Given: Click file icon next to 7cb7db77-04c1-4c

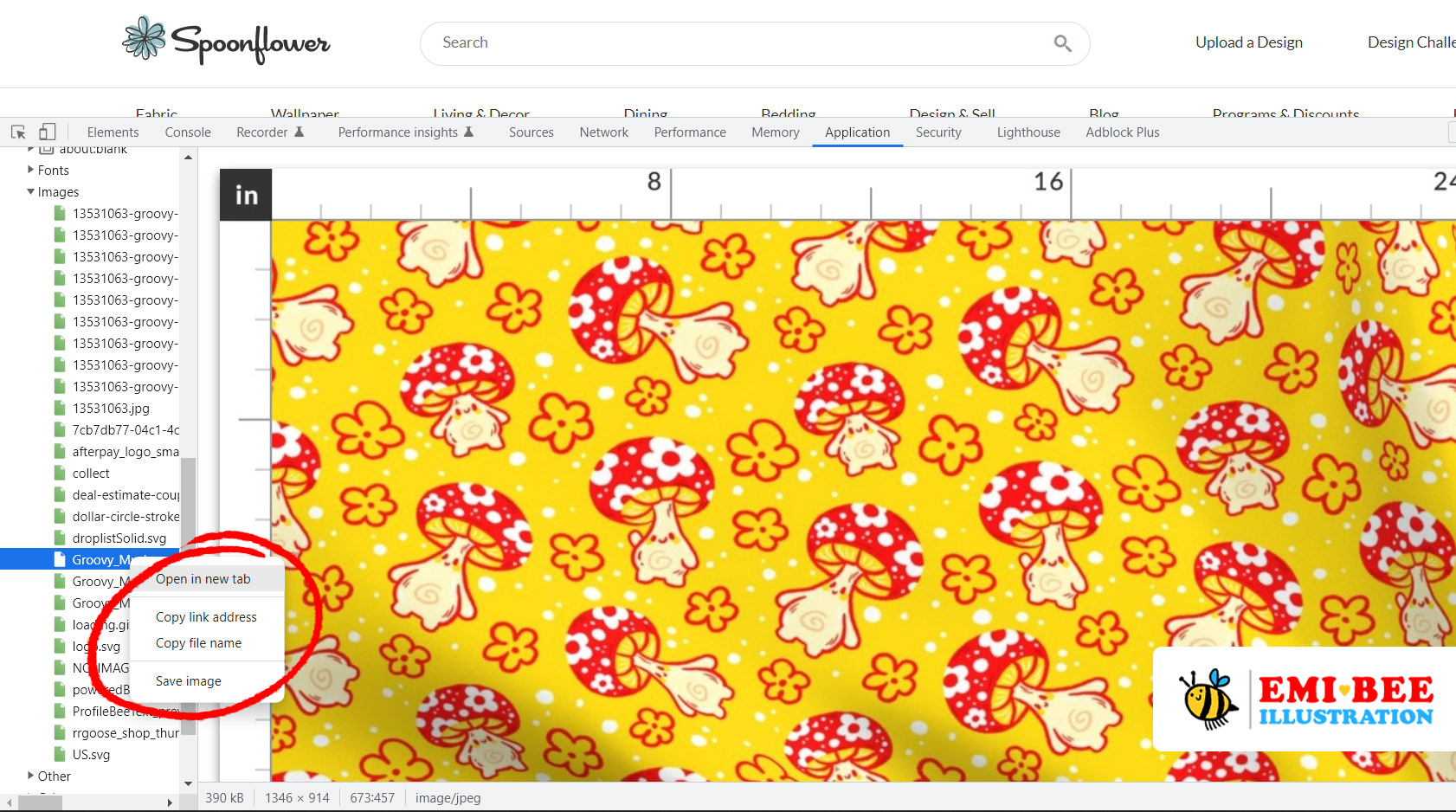Looking at the screenshot, I should 60,429.
